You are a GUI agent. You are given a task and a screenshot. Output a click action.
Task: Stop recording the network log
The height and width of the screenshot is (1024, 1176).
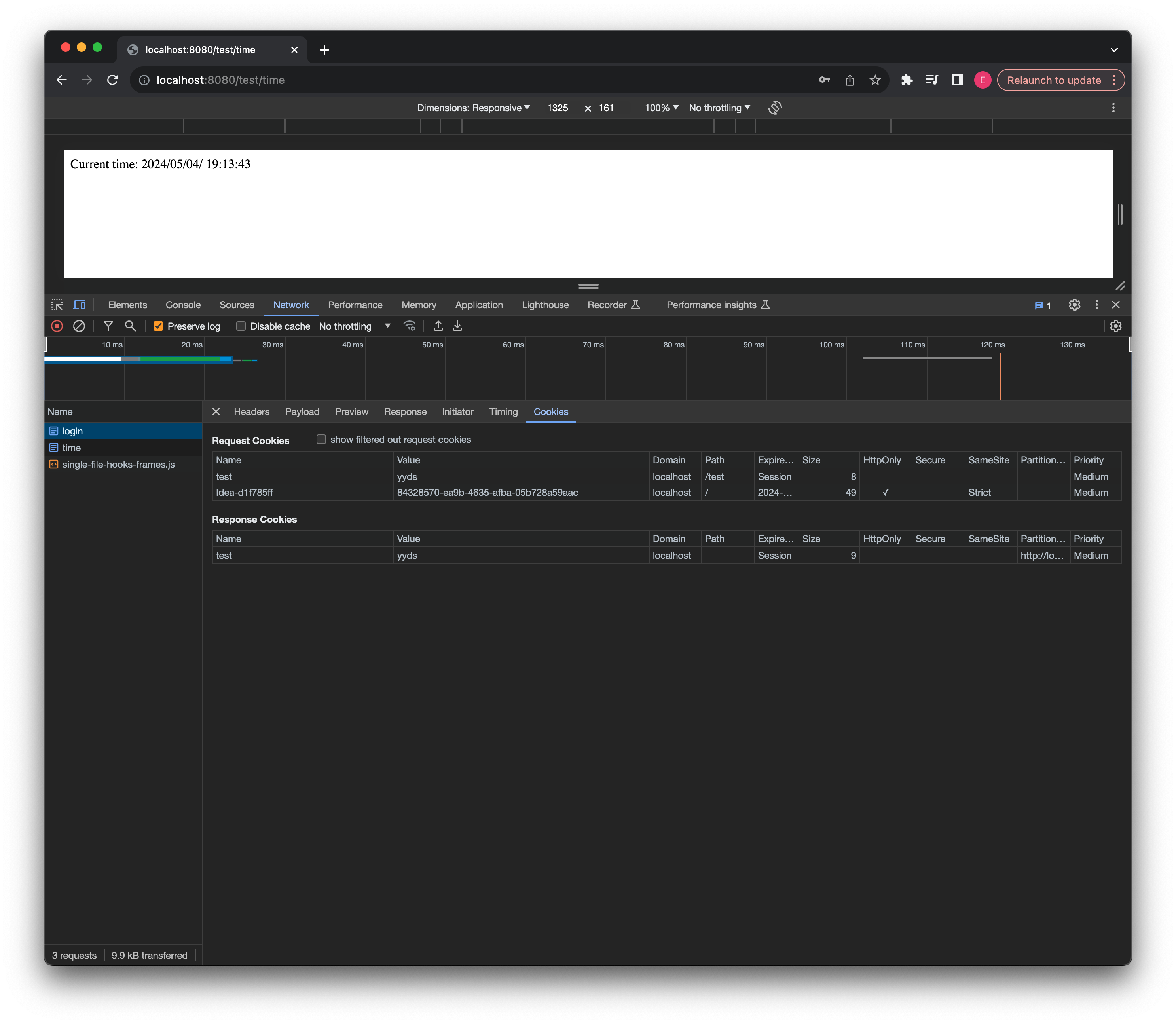coord(56,326)
